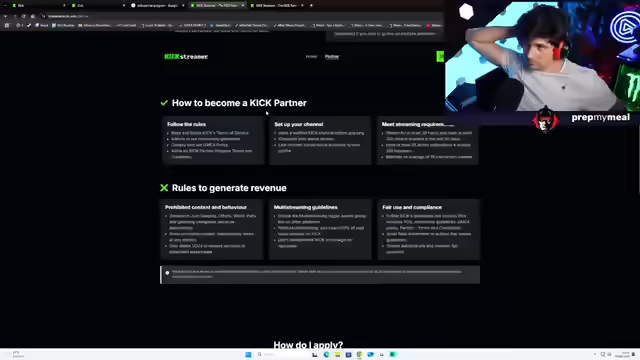Reload the current browser page
640x360 pixels.
pyautogui.click(x=23, y=16)
